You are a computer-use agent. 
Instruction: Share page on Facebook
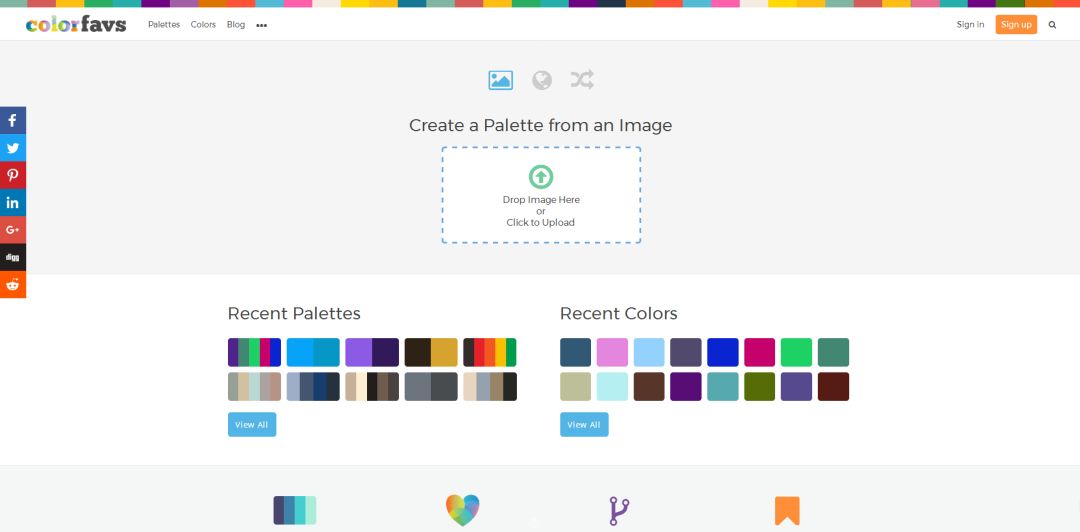(13, 121)
